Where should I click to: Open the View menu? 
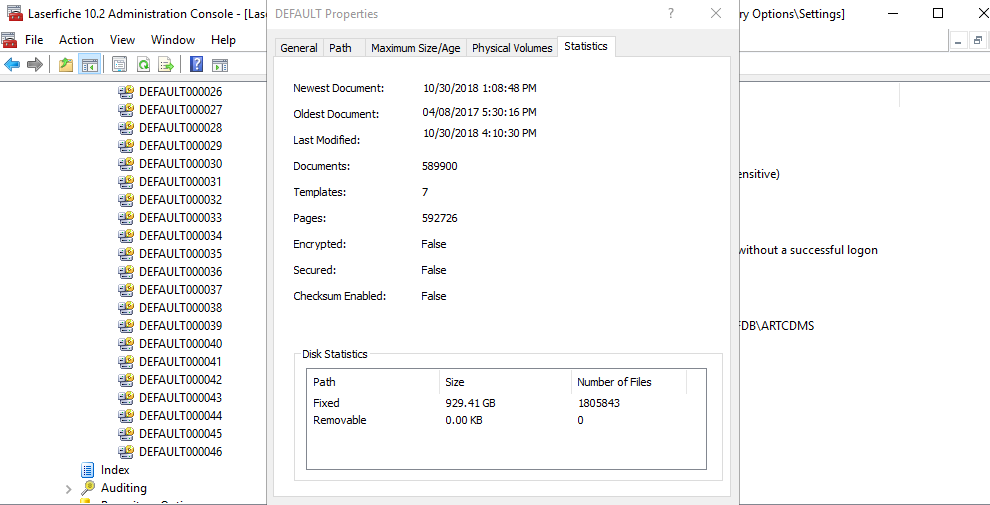click(x=122, y=40)
